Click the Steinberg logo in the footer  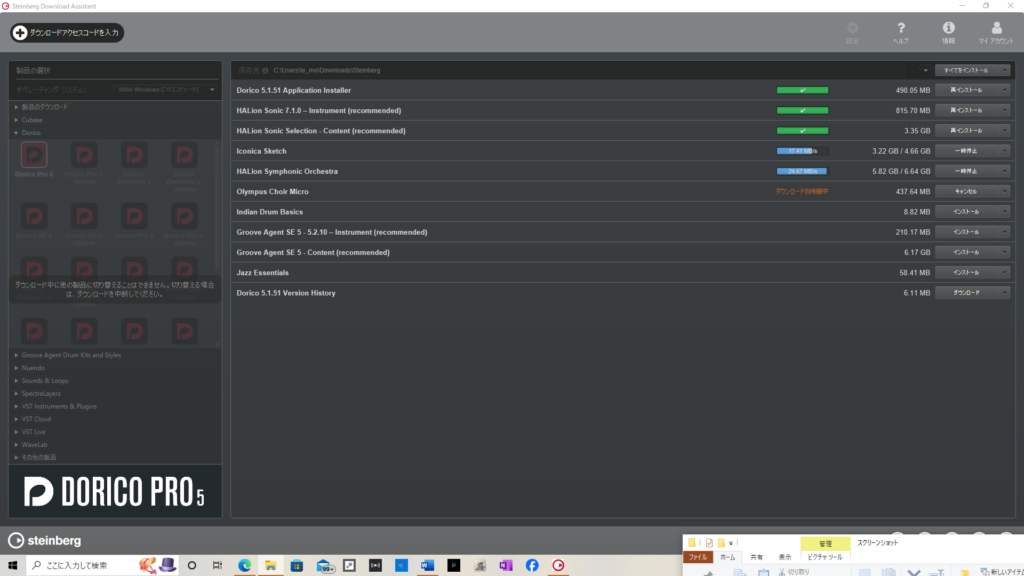[x=44, y=540]
